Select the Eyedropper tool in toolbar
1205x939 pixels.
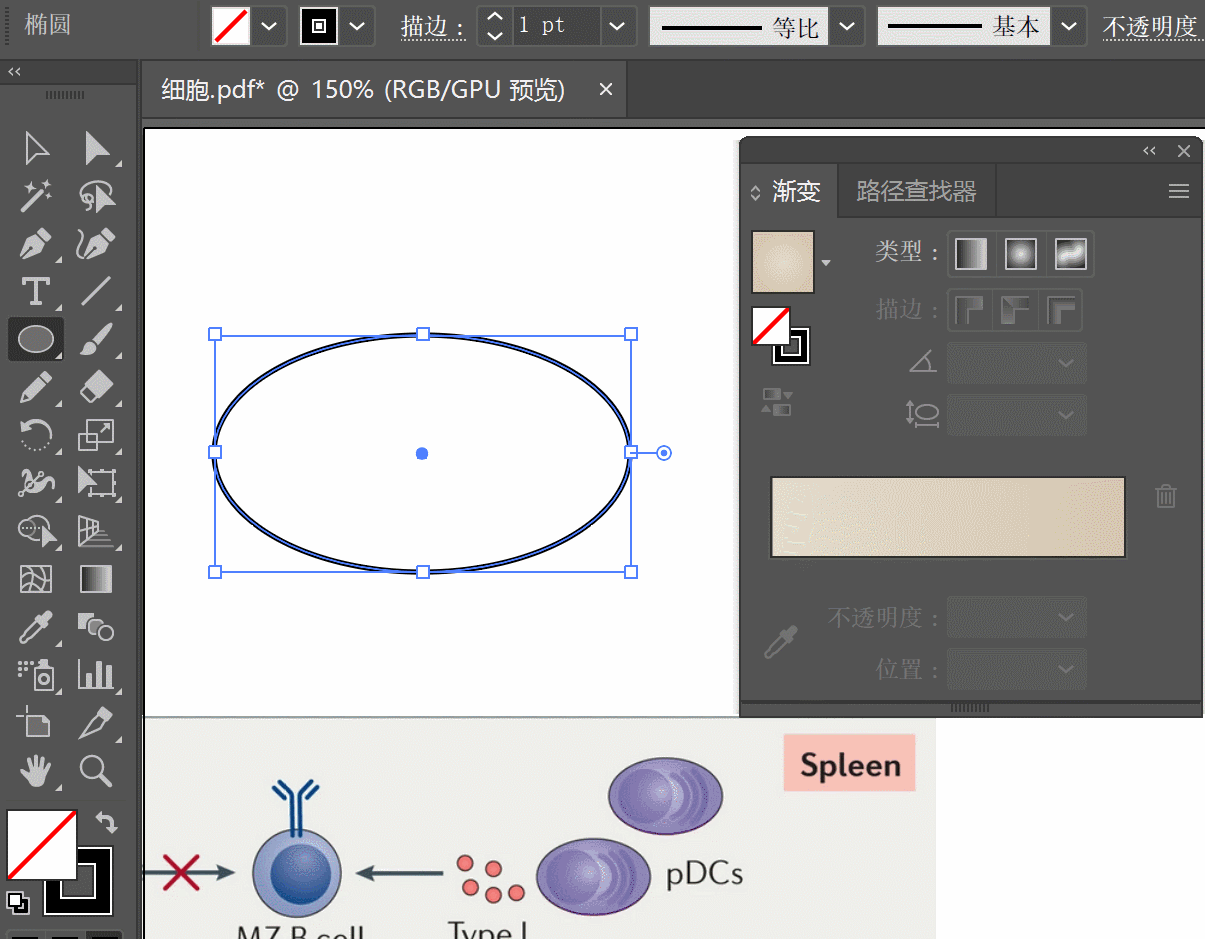click(37, 627)
